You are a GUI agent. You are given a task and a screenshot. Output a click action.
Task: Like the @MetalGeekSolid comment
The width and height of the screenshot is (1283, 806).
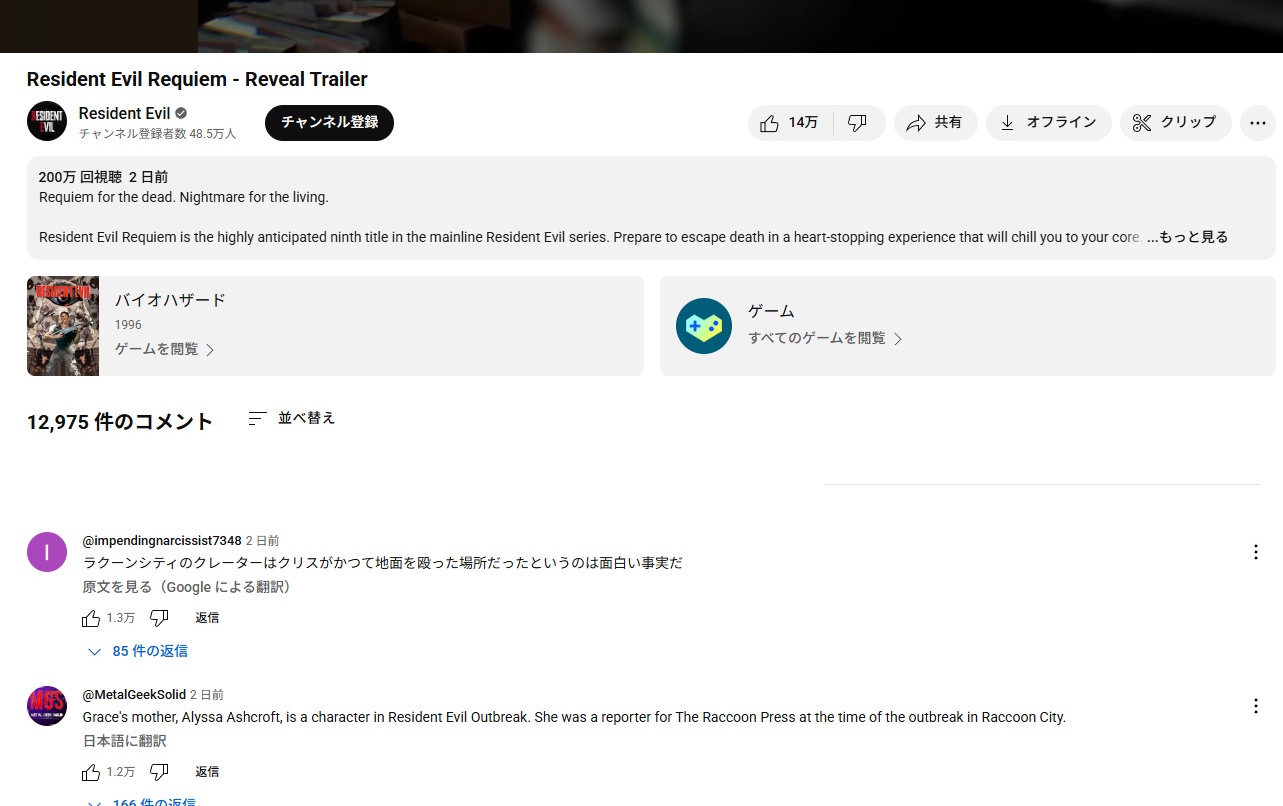91,772
